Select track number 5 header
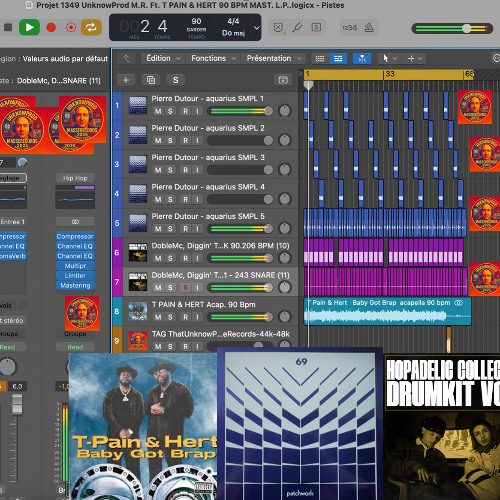This screenshot has width=500, height=500. pos(117,223)
